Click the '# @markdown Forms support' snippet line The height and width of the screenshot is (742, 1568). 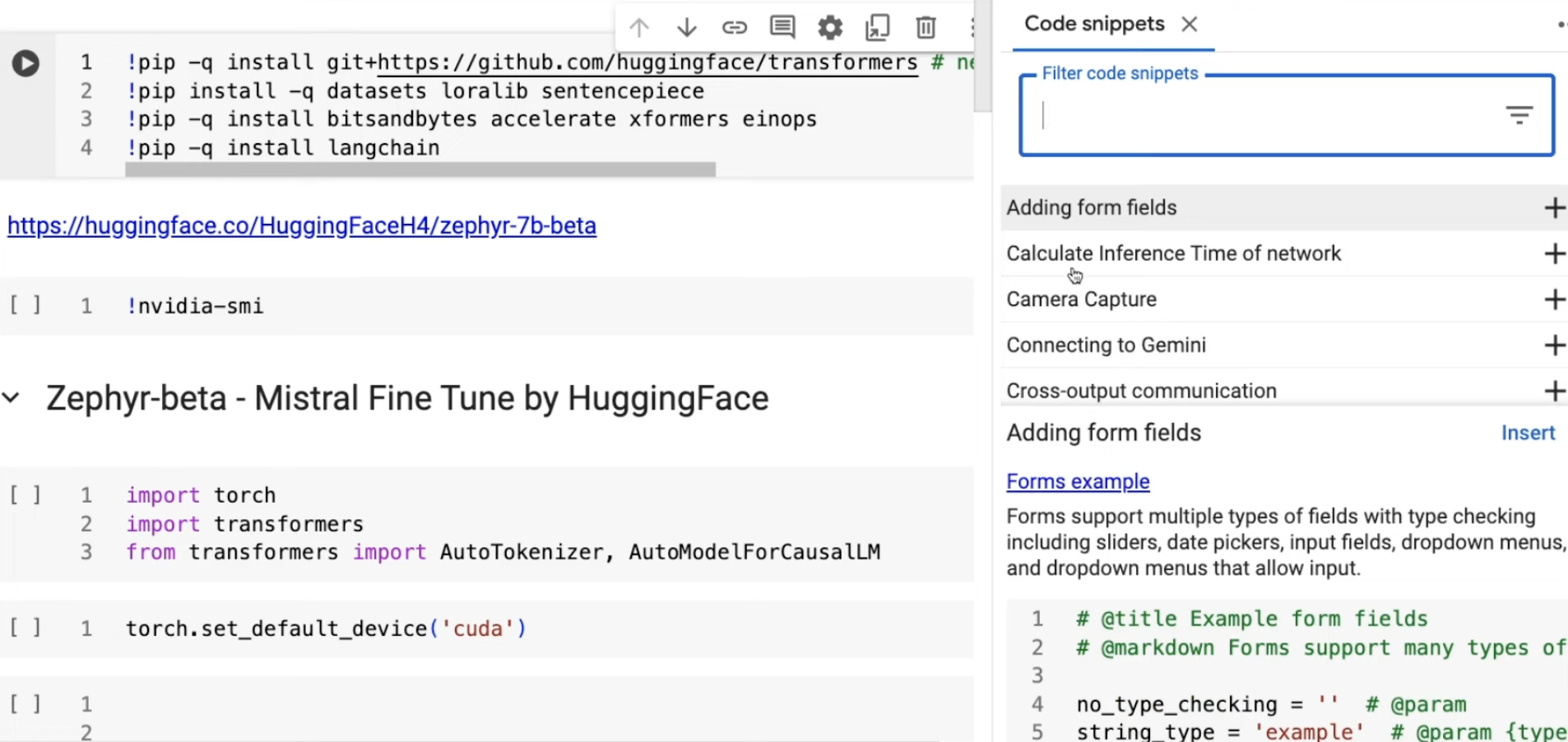pos(1321,647)
